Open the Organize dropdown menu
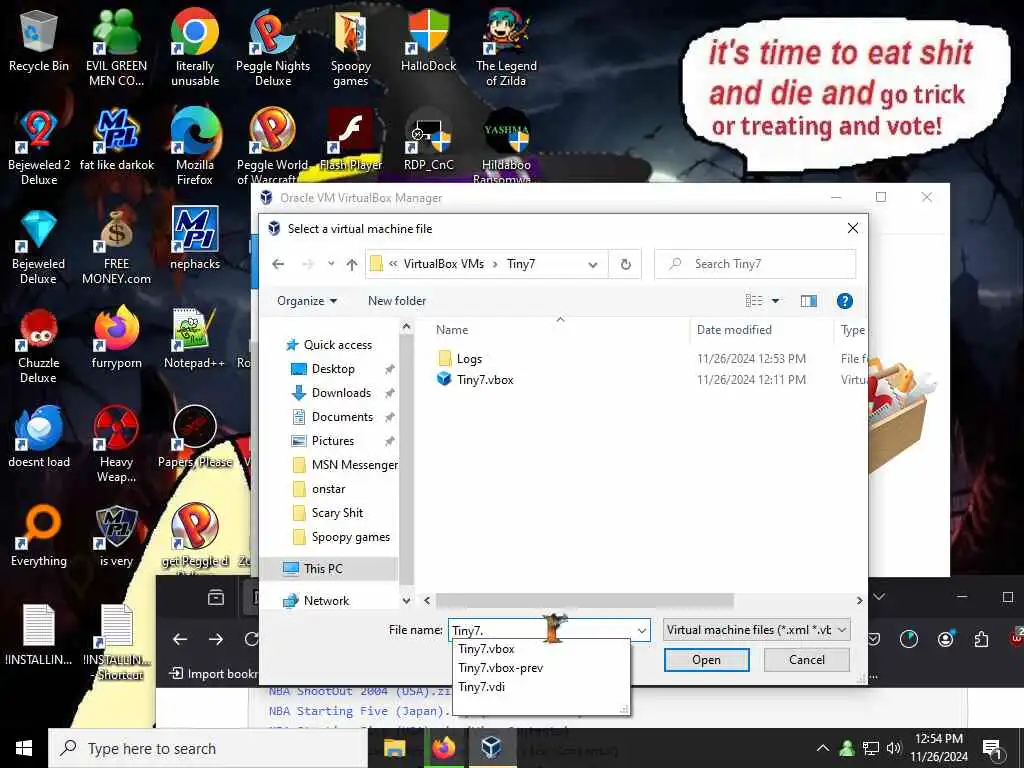 tap(306, 300)
